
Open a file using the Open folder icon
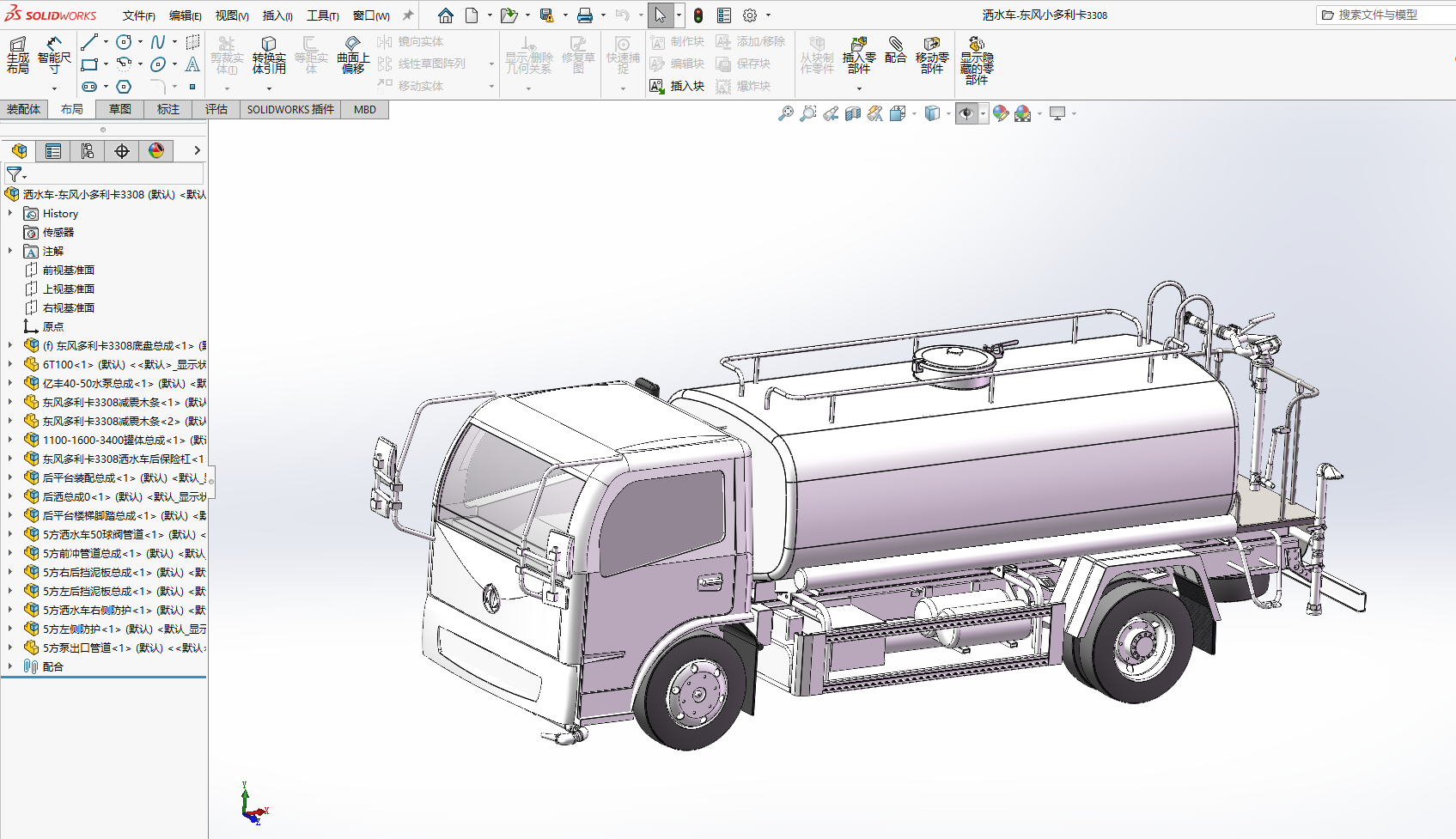coord(509,15)
